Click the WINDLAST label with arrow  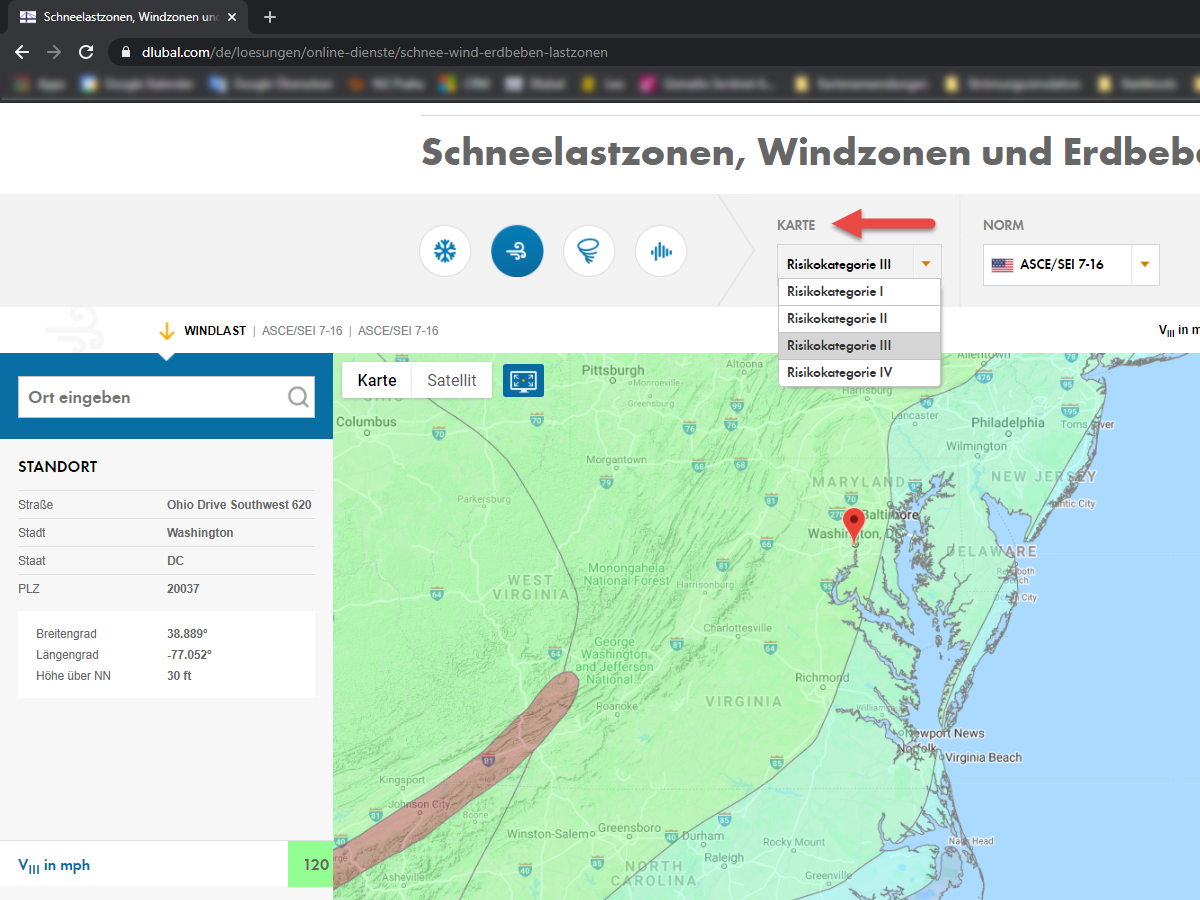click(202, 331)
